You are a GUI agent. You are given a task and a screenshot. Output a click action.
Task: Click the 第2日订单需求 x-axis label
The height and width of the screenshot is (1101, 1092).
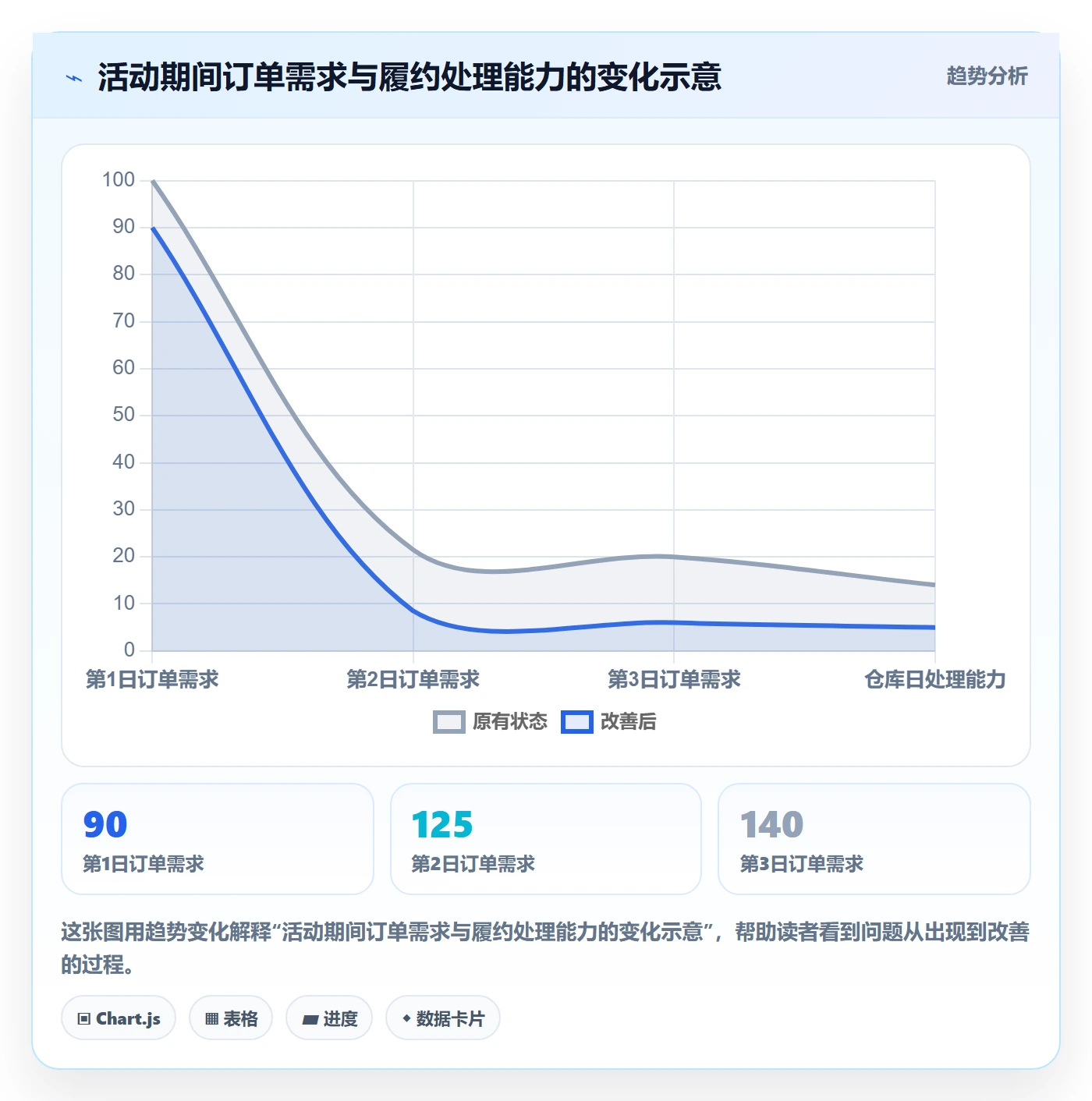coord(413,679)
